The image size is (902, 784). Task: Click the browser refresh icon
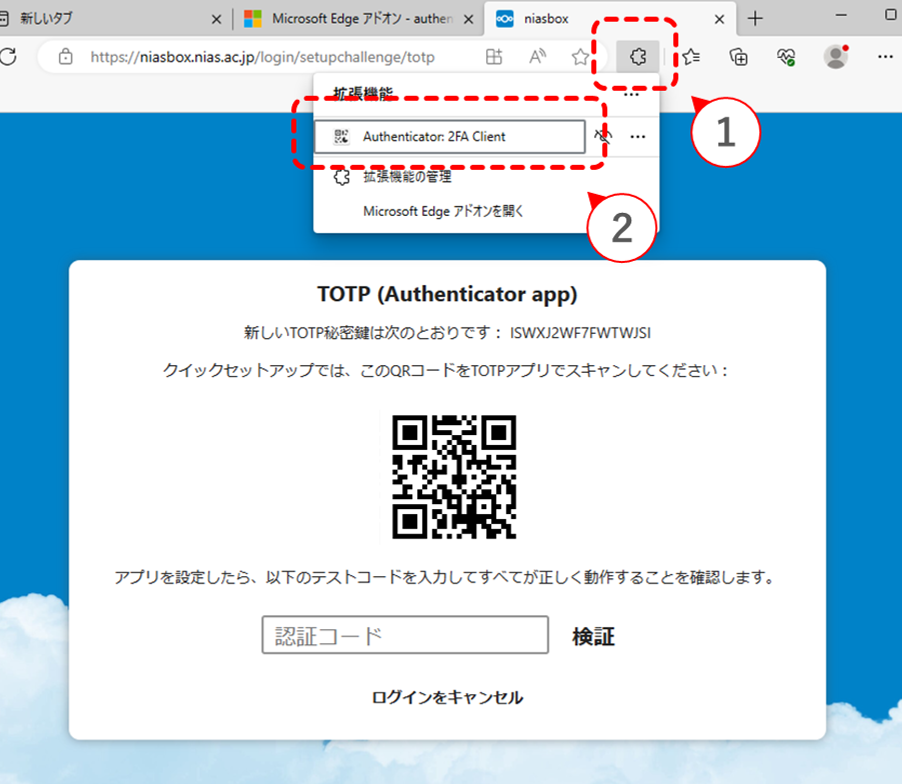click(7, 56)
